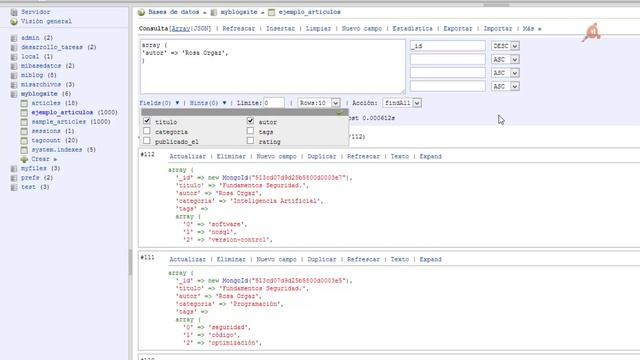Click the local database icon
The height and width of the screenshot is (360, 640).
click(14, 57)
